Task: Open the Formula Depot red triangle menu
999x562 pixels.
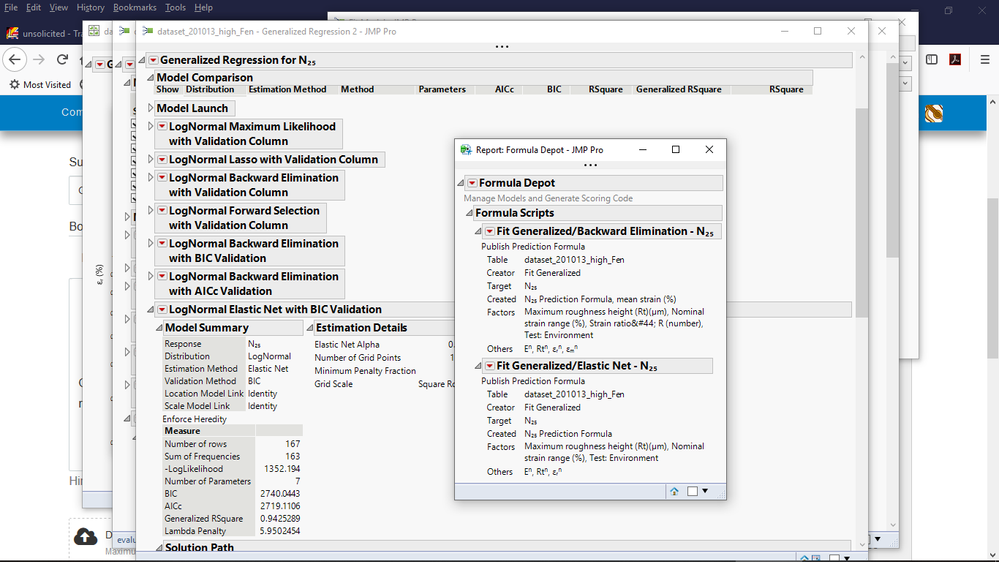Action: [472, 183]
